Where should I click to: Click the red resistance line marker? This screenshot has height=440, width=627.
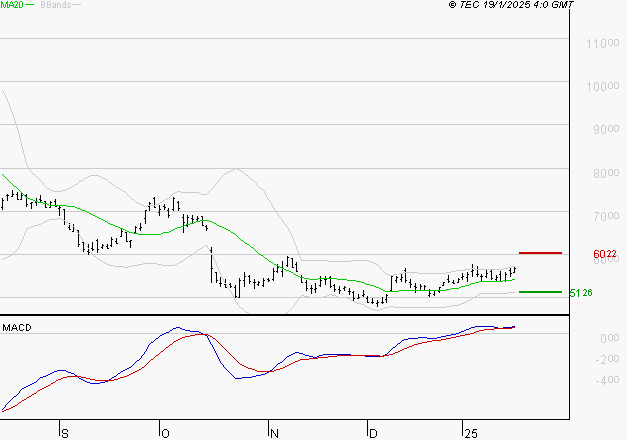[x=540, y=253]
